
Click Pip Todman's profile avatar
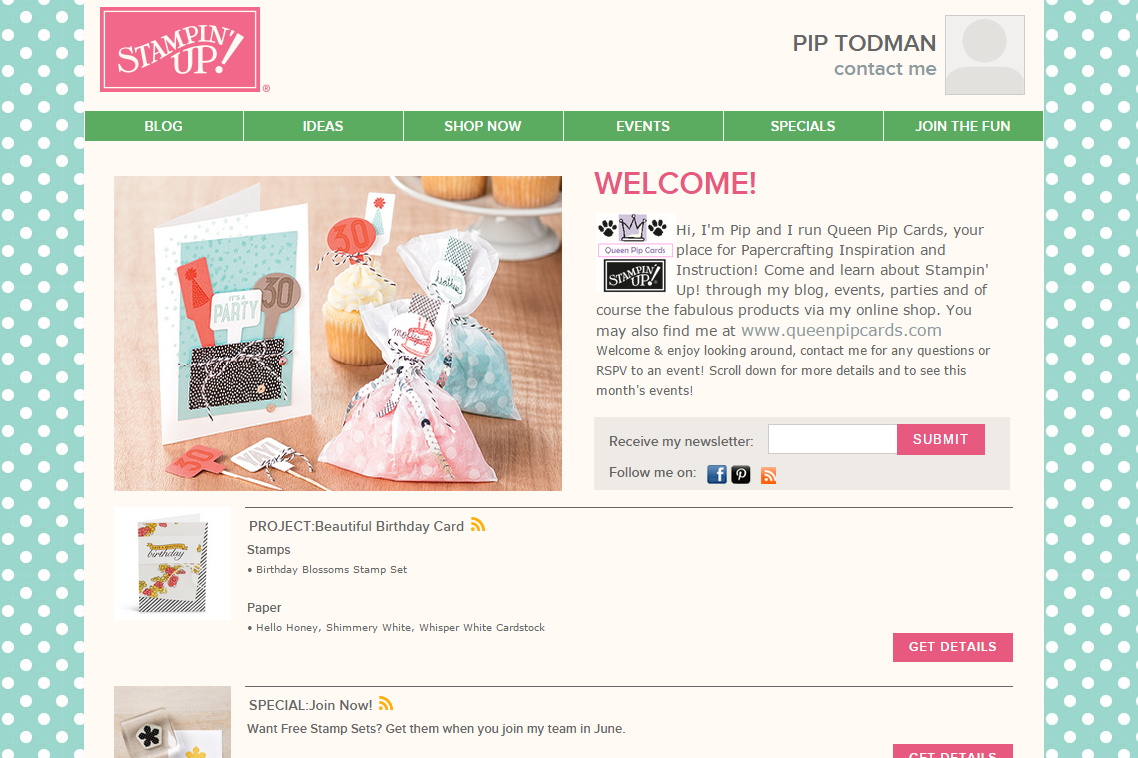[984, 55]
